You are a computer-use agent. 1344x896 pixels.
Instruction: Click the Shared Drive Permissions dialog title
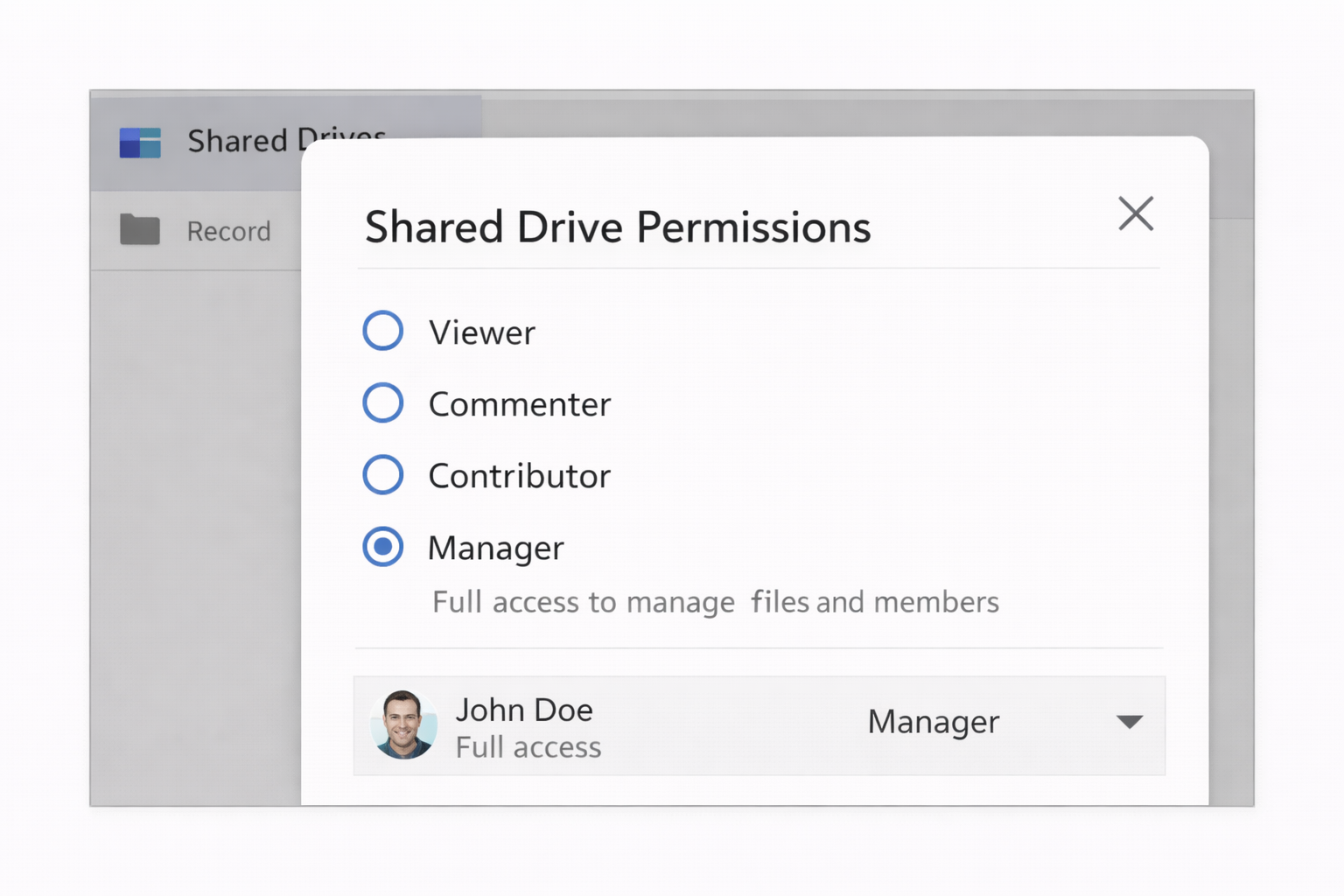click(618, 227)
